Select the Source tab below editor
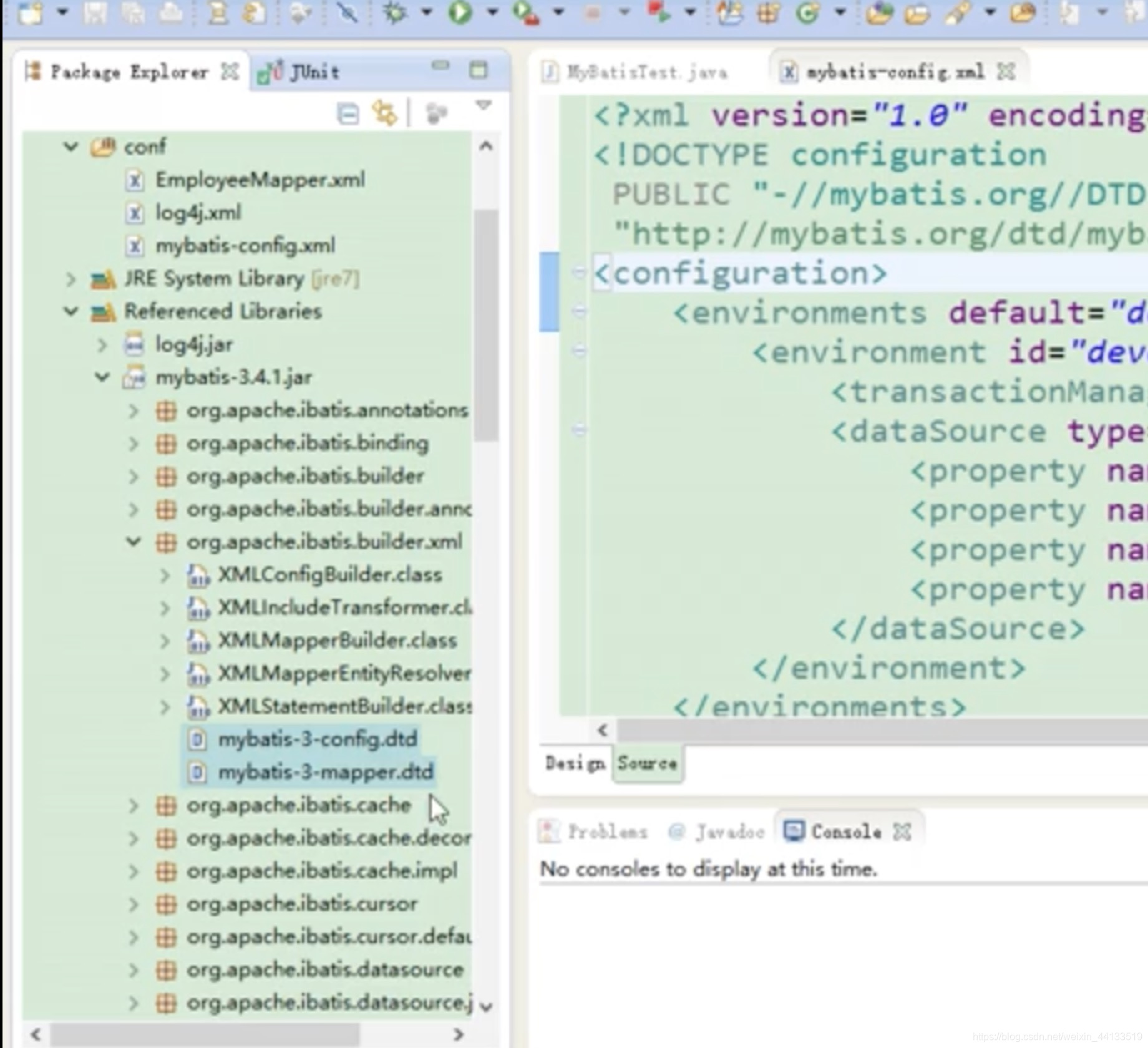This screenshot has height=1048, width=1148. pyautogui.click(x=647, y=763)
